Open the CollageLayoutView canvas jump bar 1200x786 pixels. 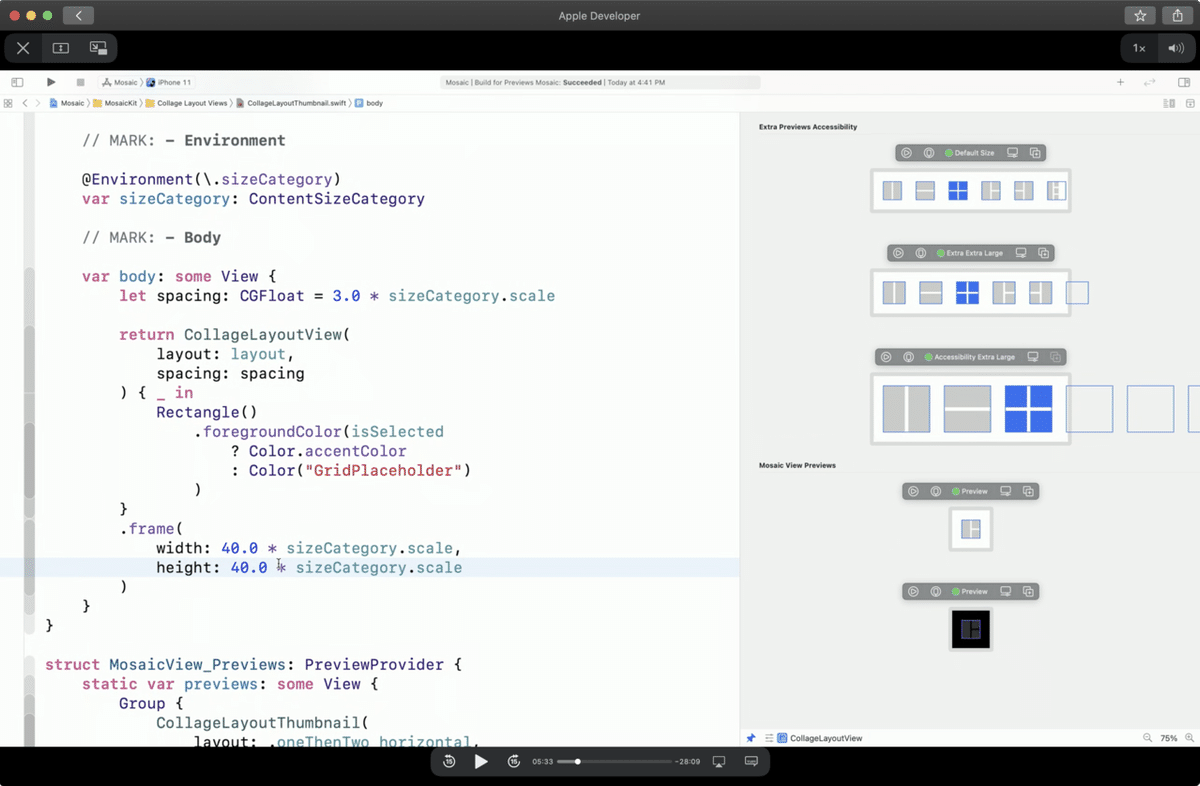(820, 738)
